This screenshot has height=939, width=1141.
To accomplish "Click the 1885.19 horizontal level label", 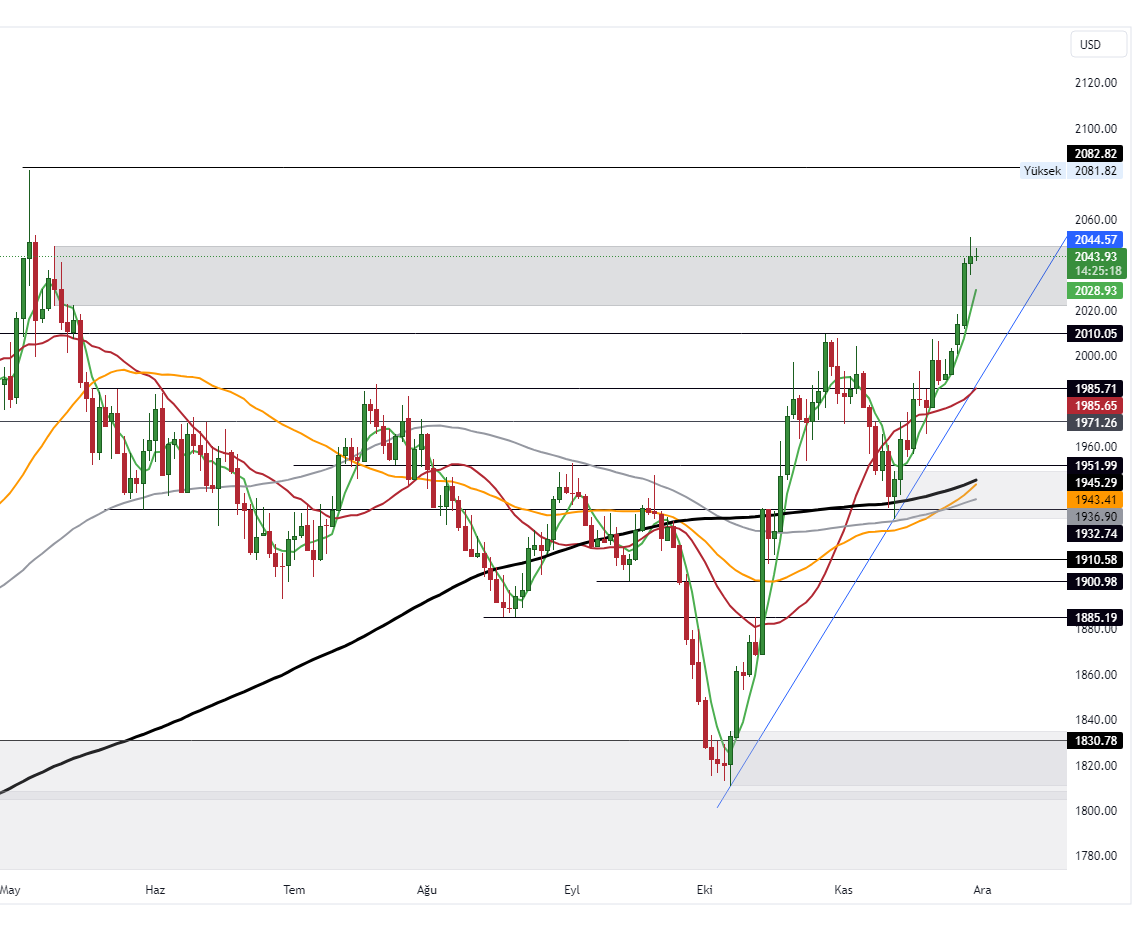I will (x=1095, y=618).
